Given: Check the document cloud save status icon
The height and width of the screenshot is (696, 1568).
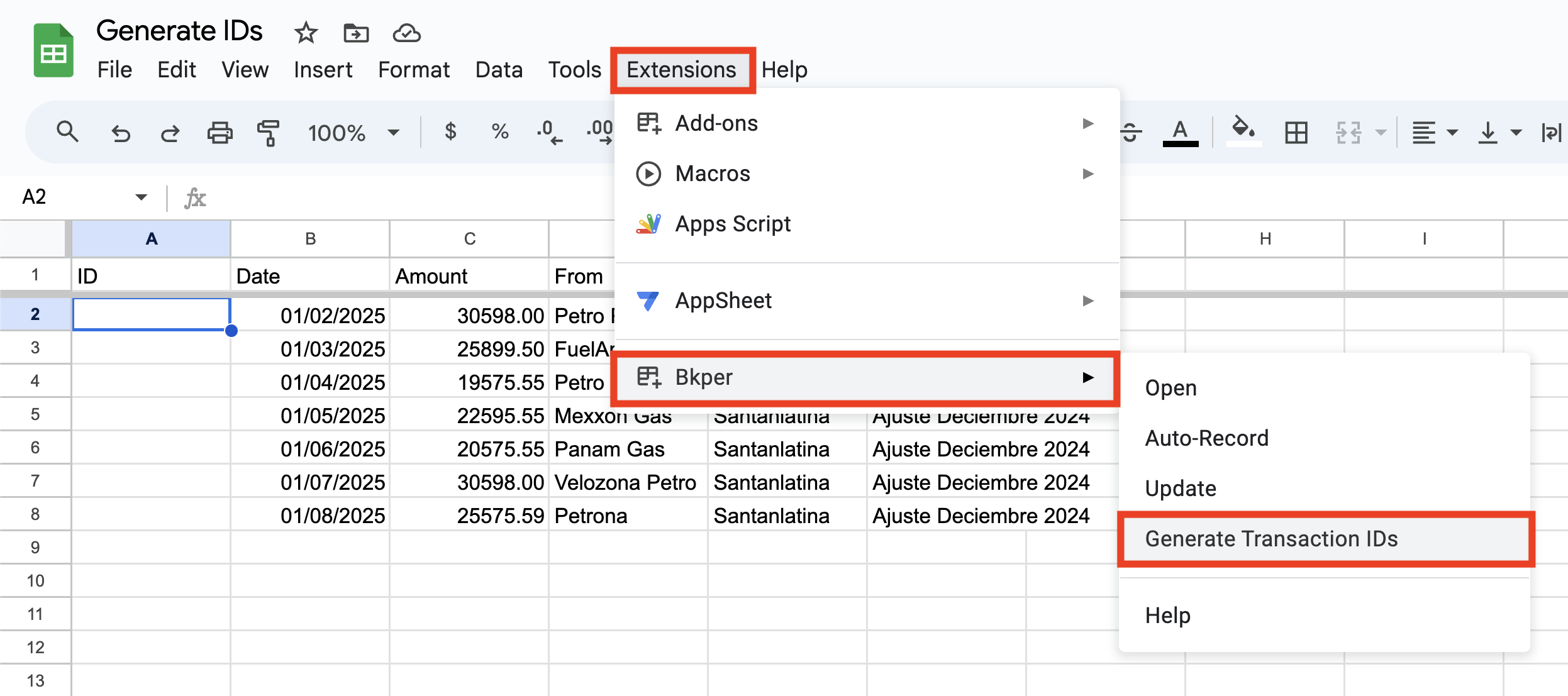Looking at the screenshot, I should 407,33.
